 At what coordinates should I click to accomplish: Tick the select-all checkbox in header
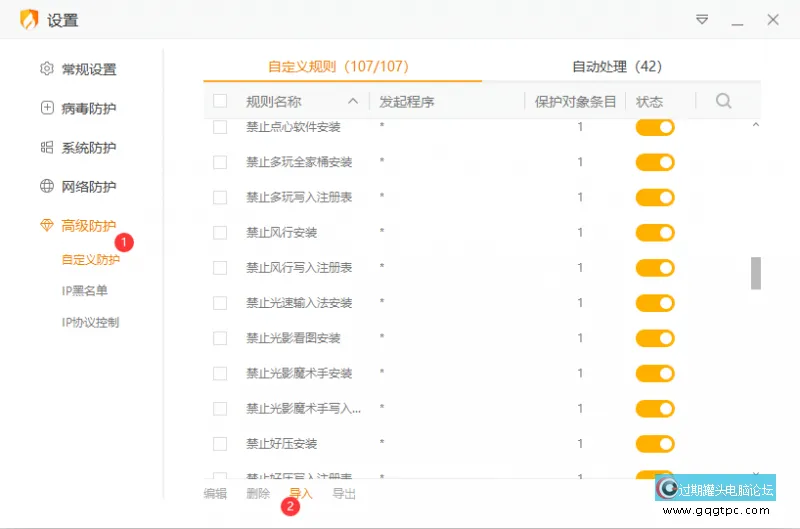(220, 100)
